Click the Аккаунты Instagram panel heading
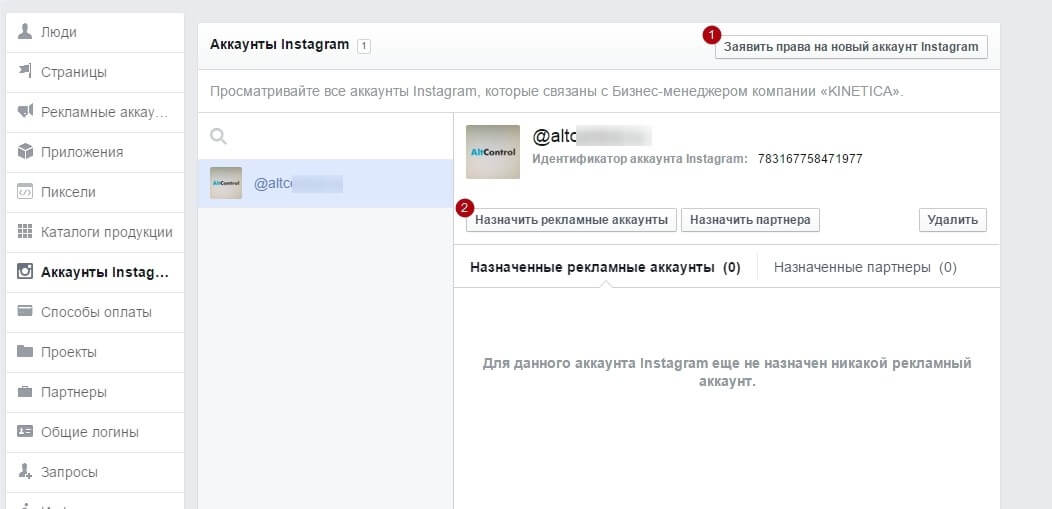This screenshot has width=1052, height=509. (x=279, y=45)
